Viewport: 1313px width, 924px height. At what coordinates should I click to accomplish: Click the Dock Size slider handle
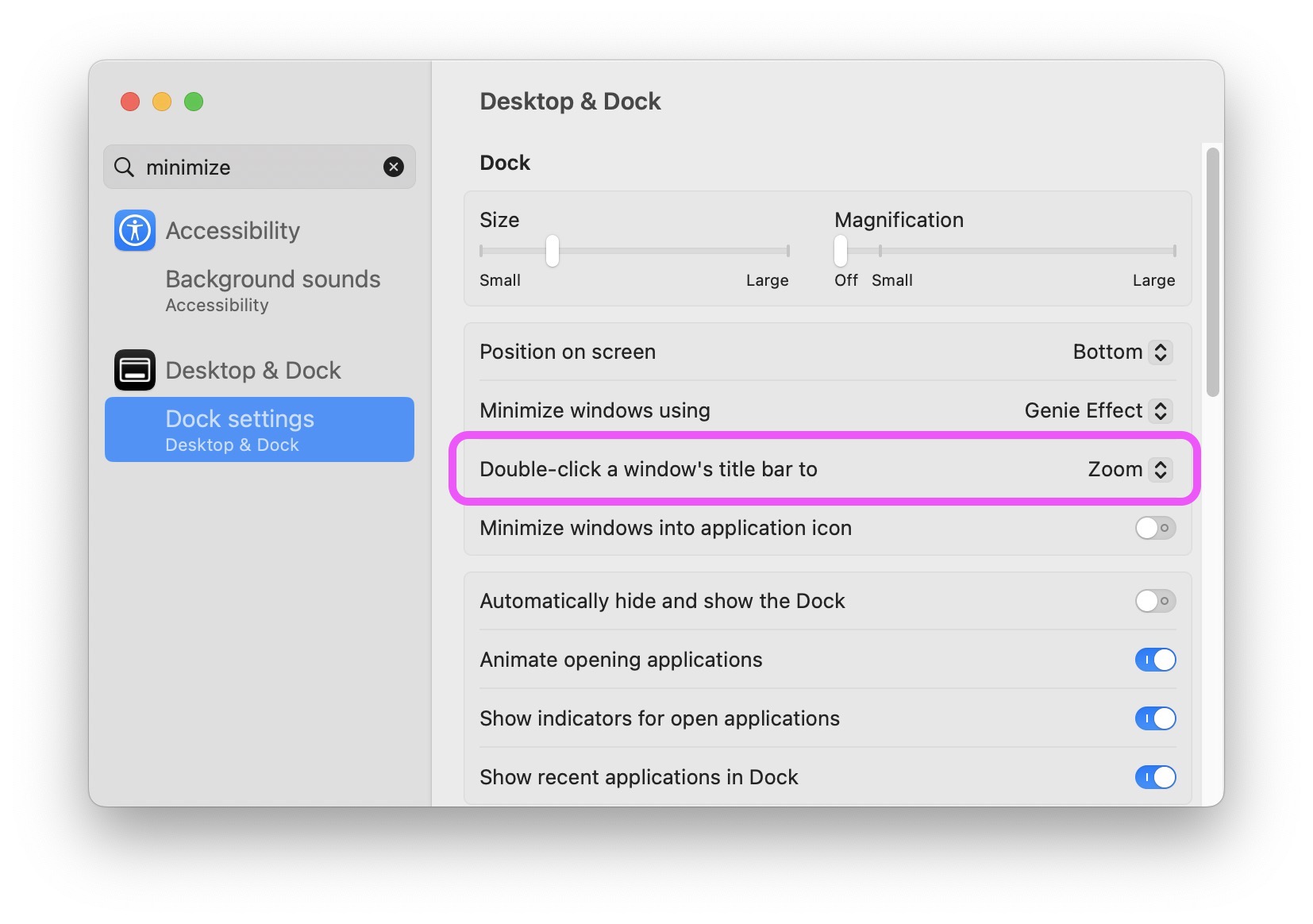point(553,251)
